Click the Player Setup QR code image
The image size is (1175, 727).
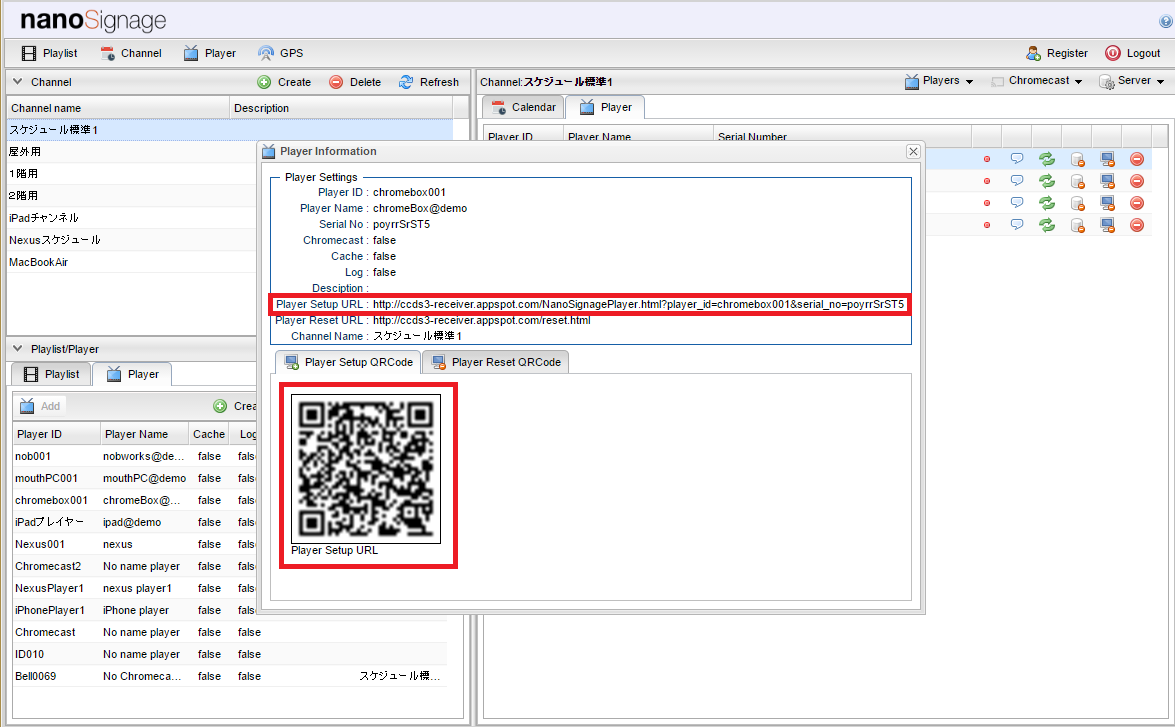[366, 468]
